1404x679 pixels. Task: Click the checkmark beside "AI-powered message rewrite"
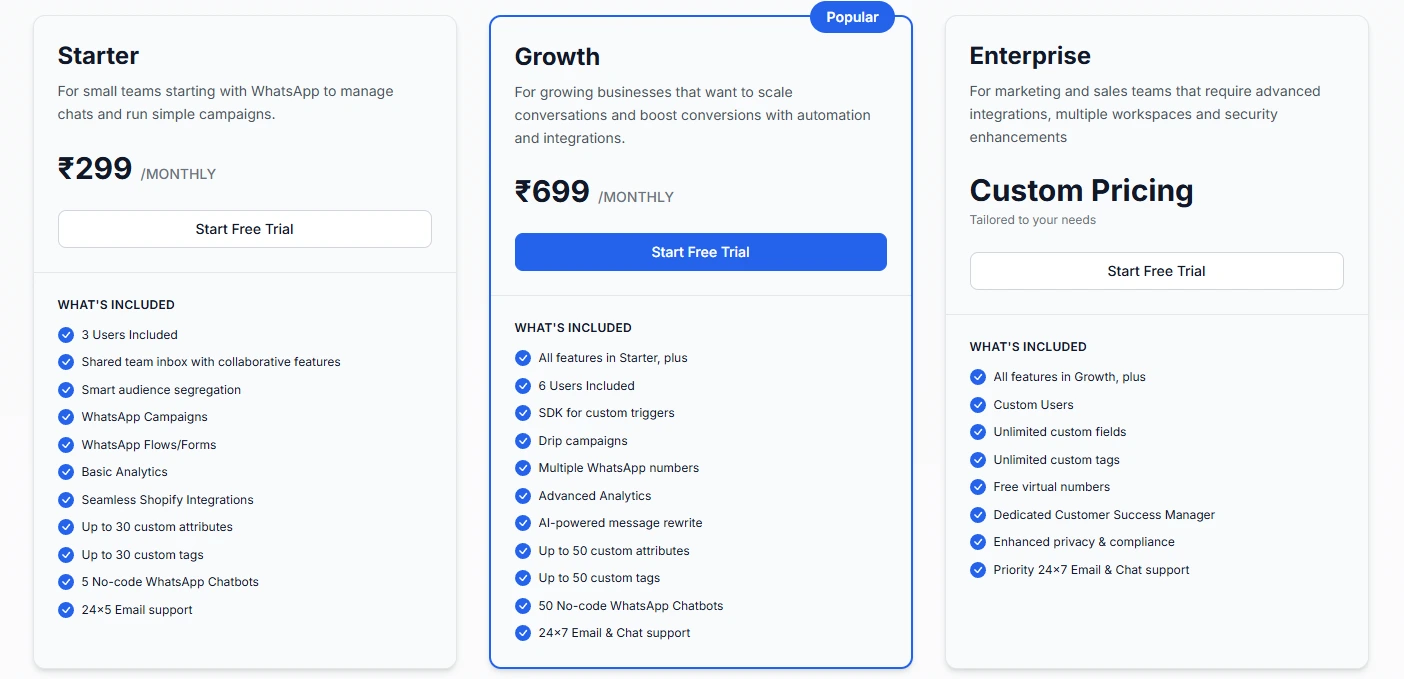(x=523, y=522)
